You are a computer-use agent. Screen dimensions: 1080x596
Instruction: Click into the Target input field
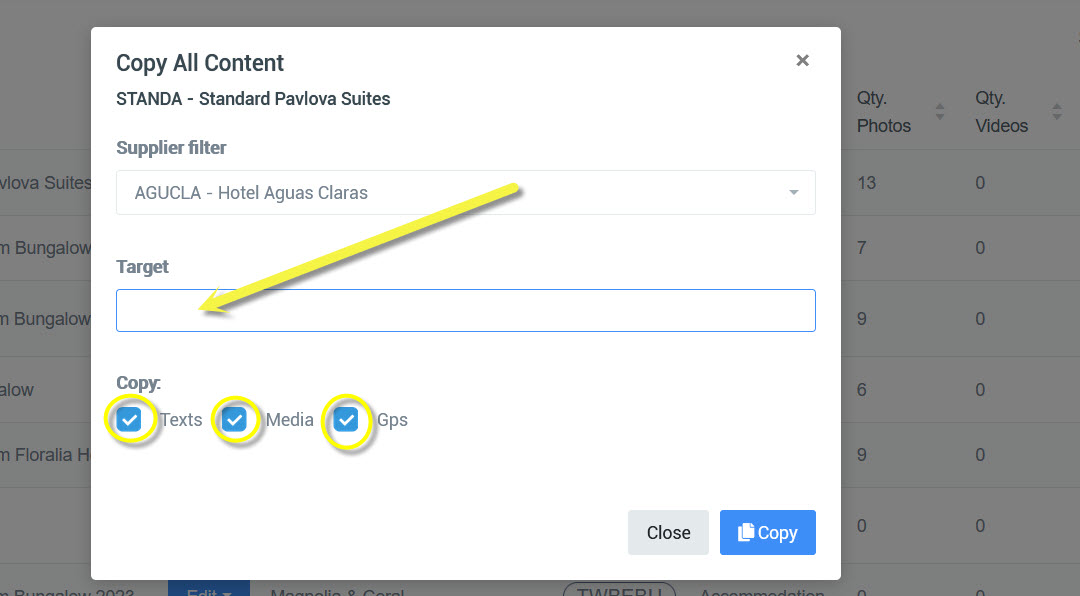point(465,311)
